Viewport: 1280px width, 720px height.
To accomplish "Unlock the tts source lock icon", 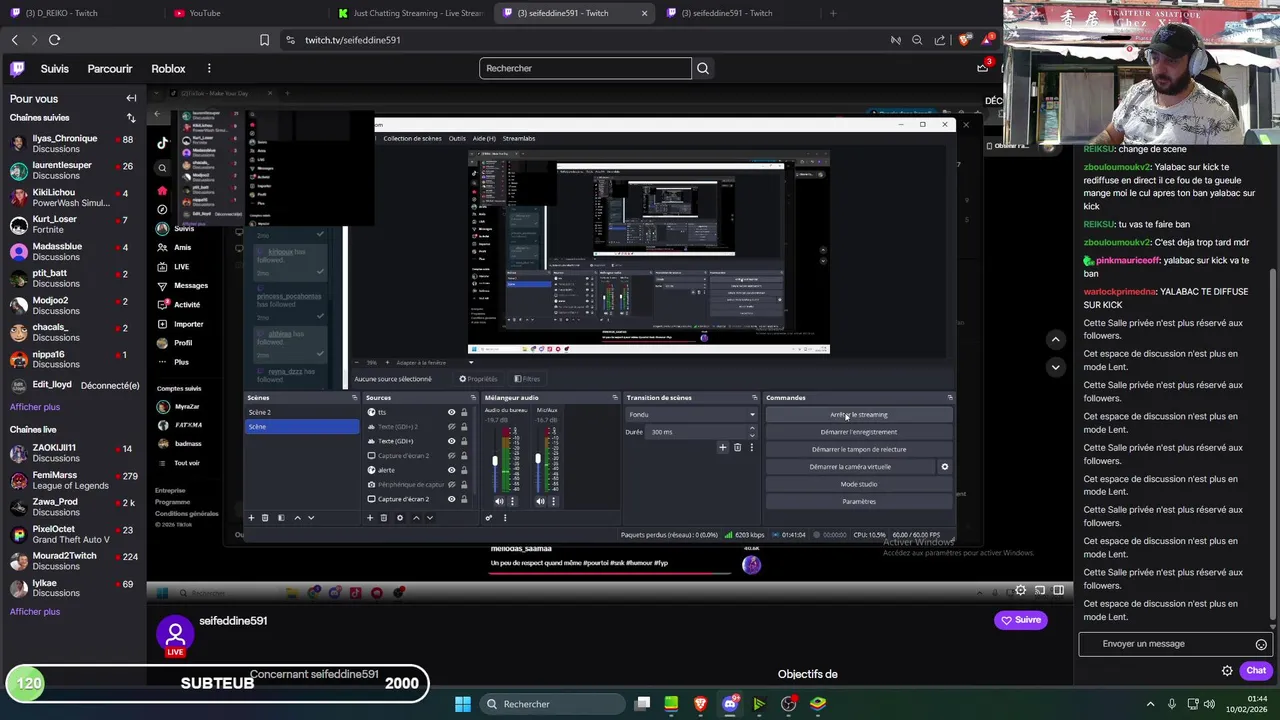I will (464, 412).
